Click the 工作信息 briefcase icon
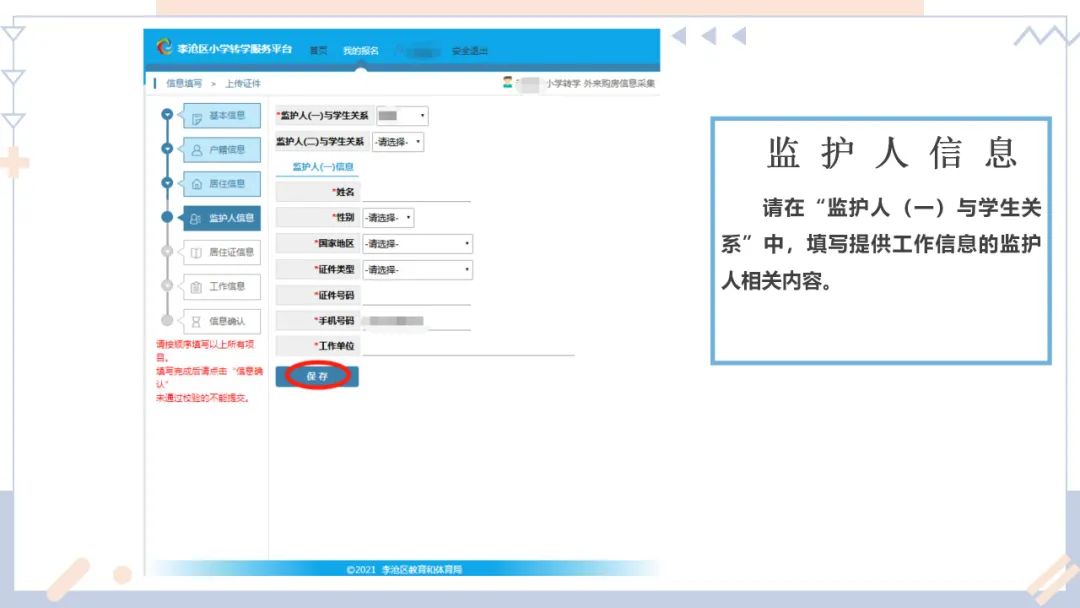The width and height of the screenshot is (1080, 608). tap(195, 287)
